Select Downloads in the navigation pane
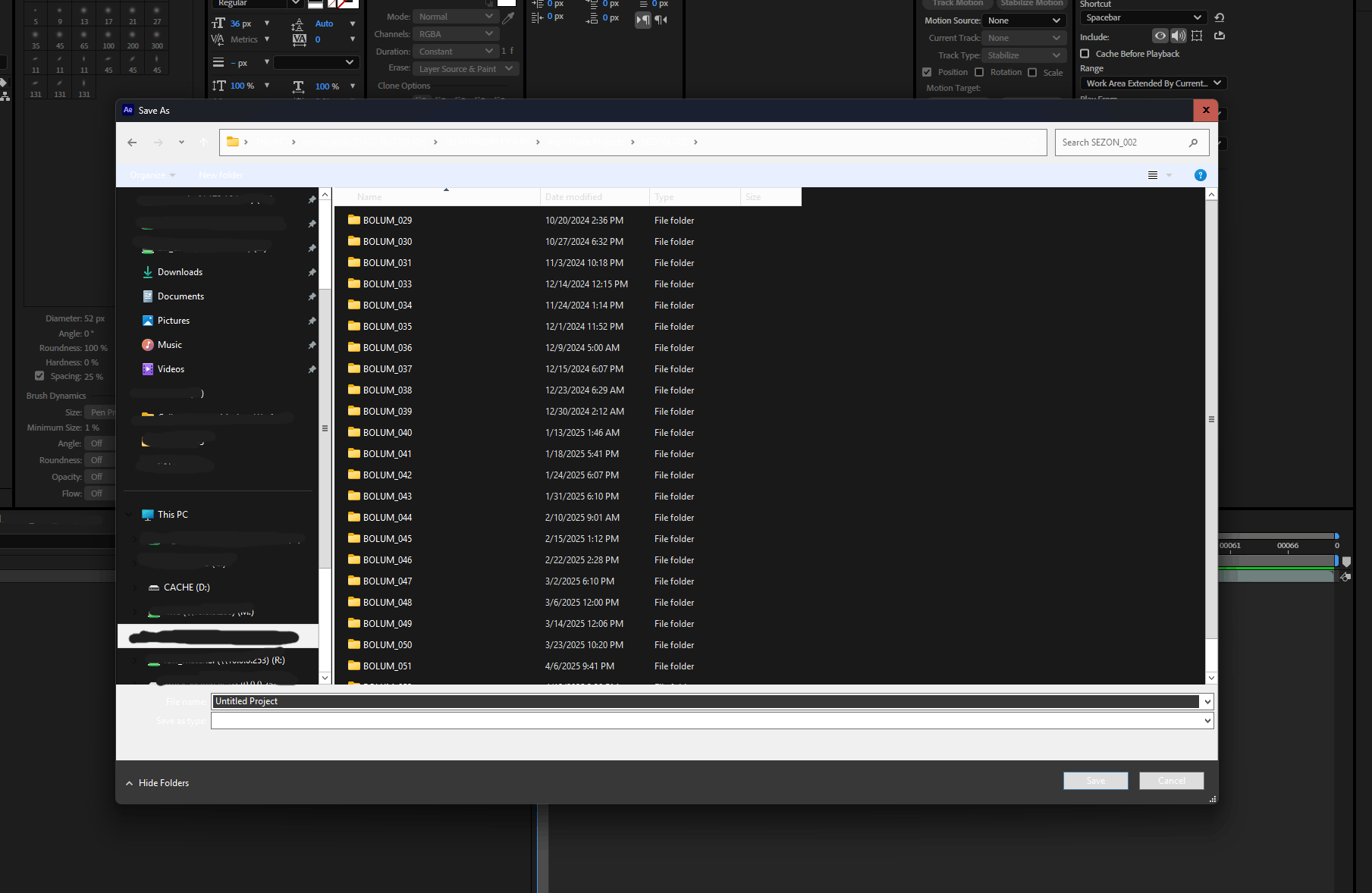The height and width of the screenshot is (893, 1372). pyautogui.click(x=180, y=272)
